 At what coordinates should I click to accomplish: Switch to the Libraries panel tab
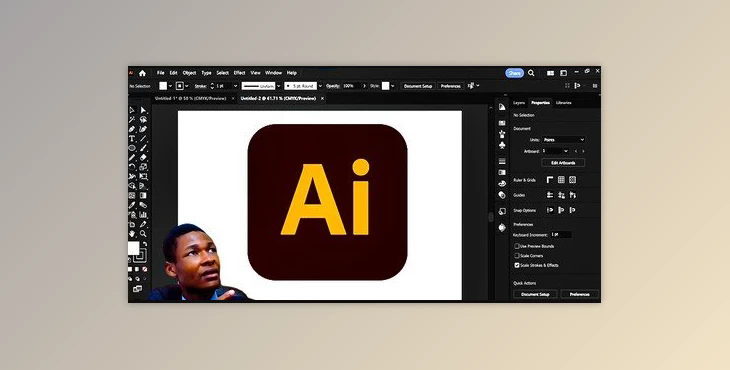(563, 103)
